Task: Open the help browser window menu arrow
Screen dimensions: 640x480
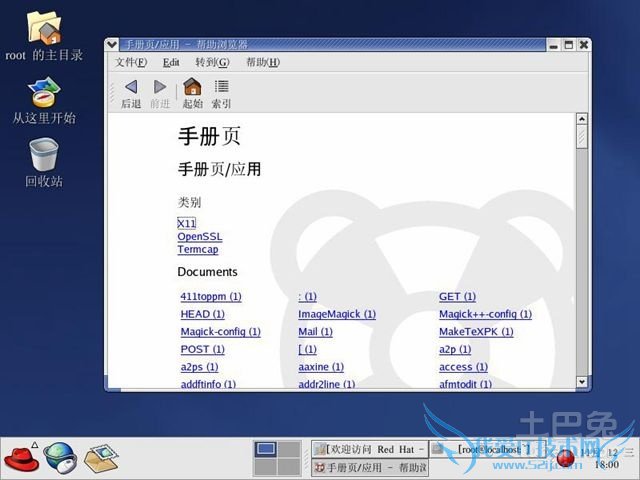Action: point(111,44)
